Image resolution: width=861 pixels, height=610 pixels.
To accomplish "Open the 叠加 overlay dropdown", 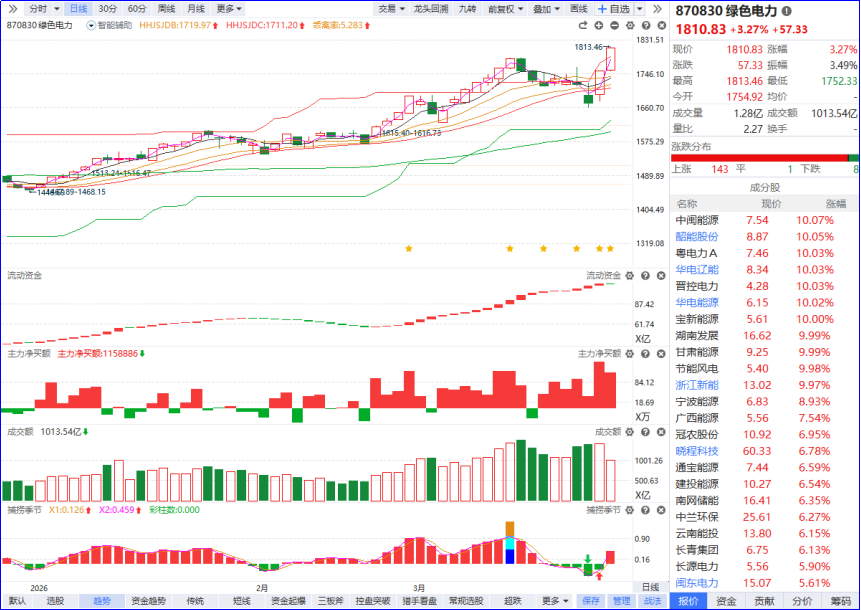I will (546, 9).
